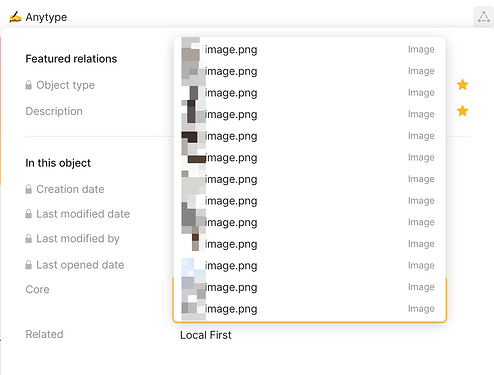
Task: Click the Anytype writing hand emoji icon
Action: pyautogui.click(x=15, y=17)
